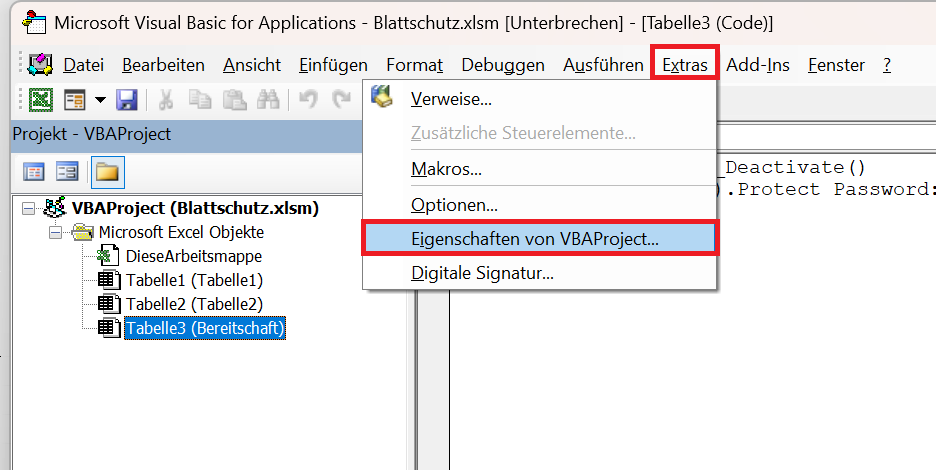936x470 pixels.
Task: Click the Projekt - VBAProject panel title
Action: (x=92, y=134)
